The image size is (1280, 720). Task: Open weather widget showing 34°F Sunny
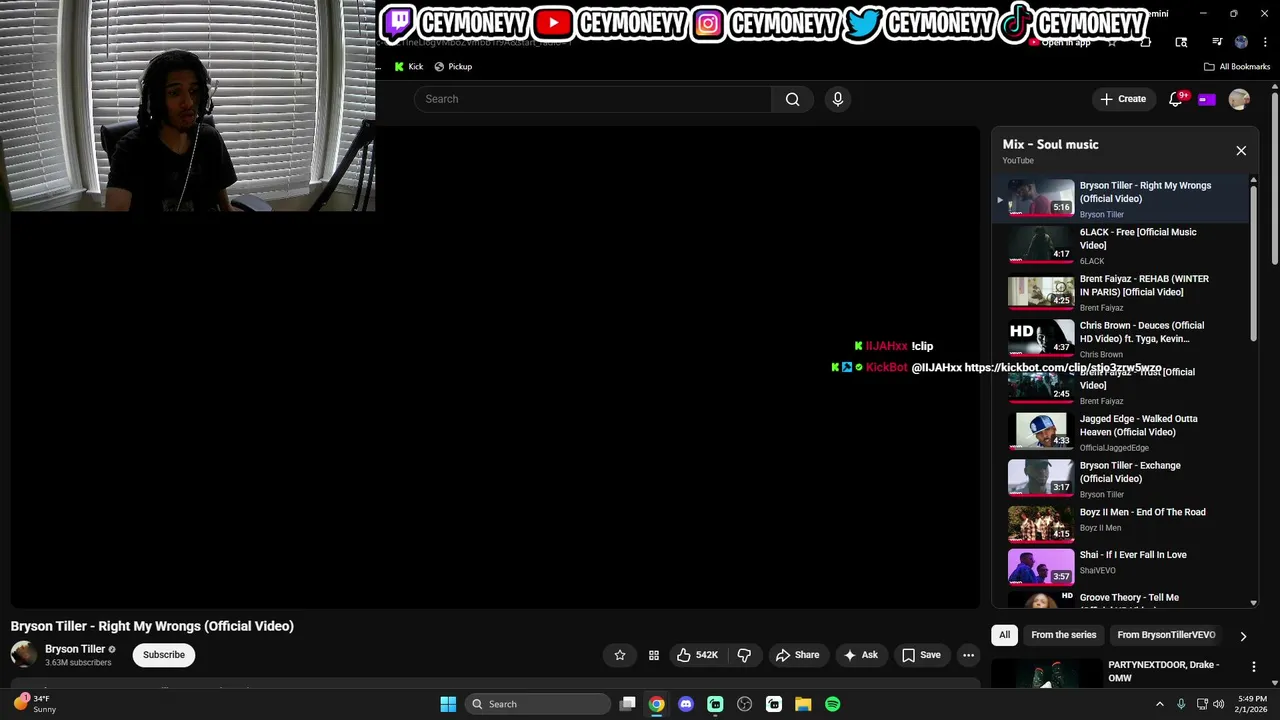35,704
